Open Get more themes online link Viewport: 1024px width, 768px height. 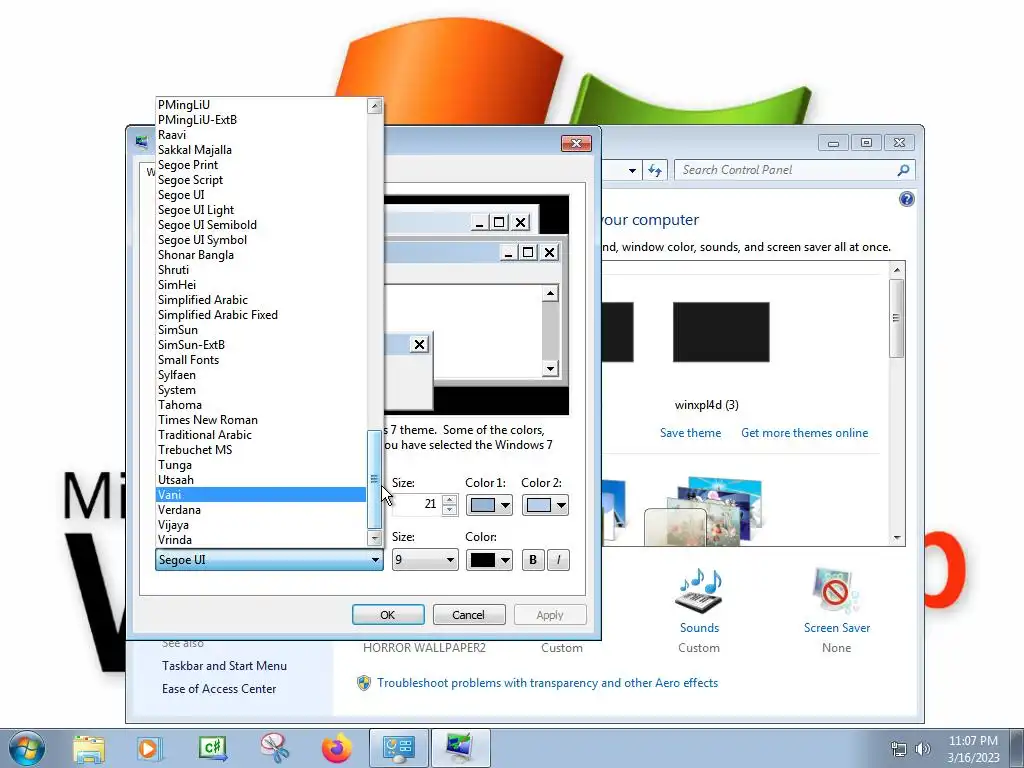[805, 433]
